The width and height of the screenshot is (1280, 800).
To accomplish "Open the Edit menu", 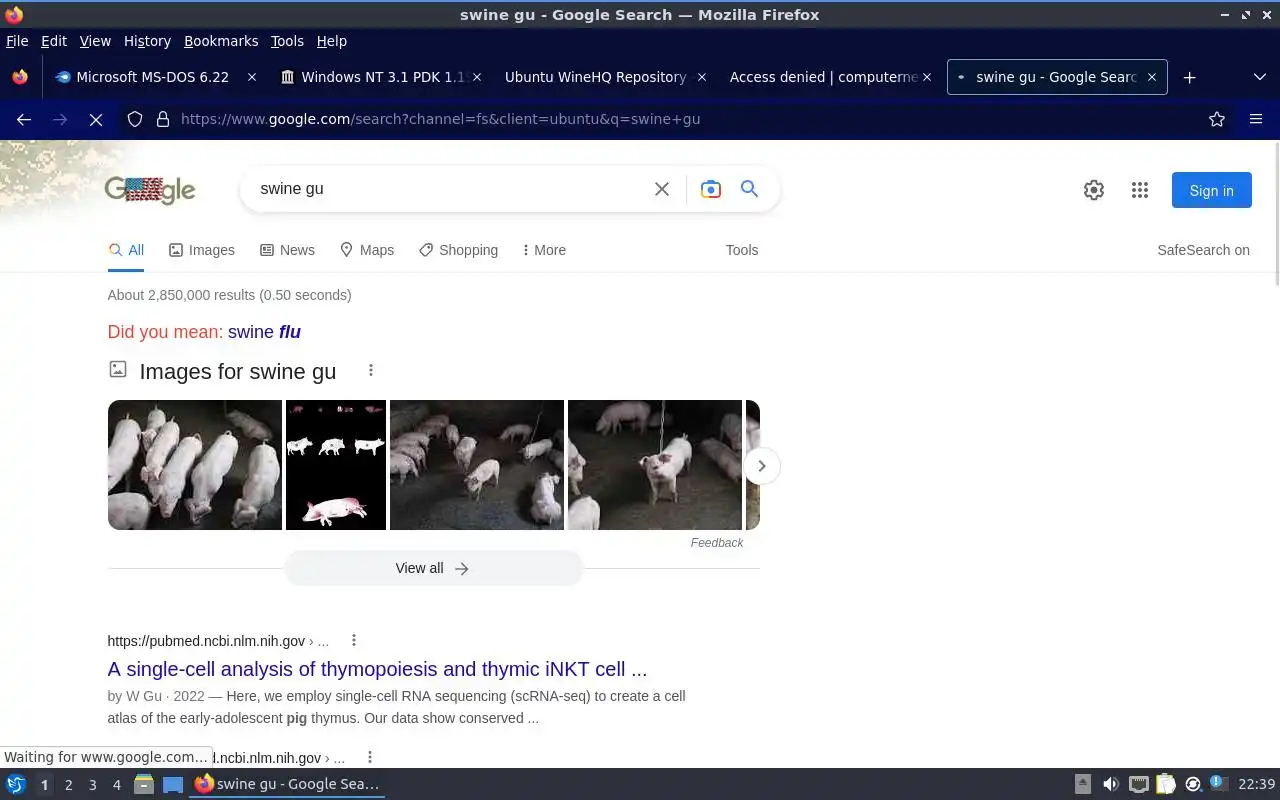I will [x=54, y=41].
